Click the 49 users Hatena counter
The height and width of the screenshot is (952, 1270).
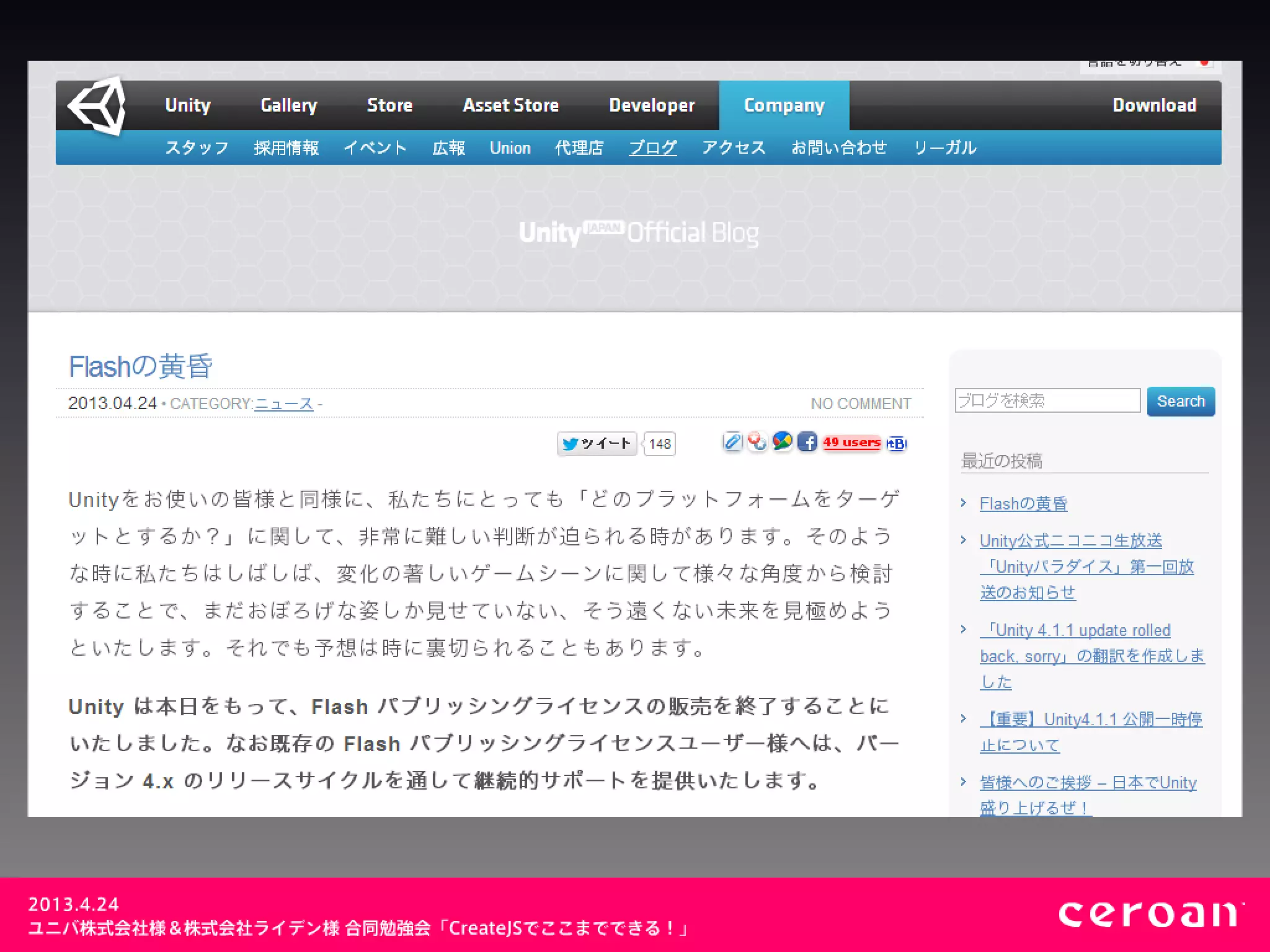pyautogui.click(x=852, y=443)
